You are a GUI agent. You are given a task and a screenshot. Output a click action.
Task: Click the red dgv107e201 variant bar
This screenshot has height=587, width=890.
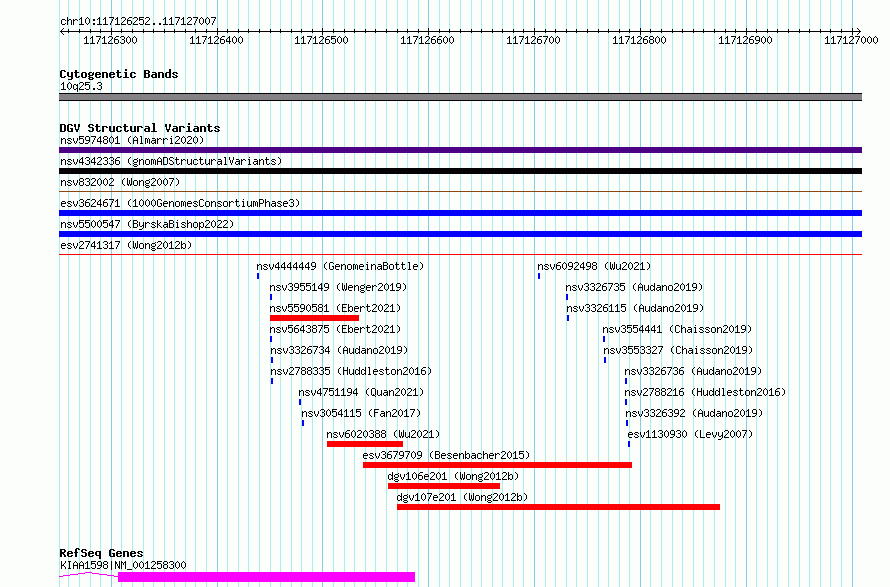point(559,507)
